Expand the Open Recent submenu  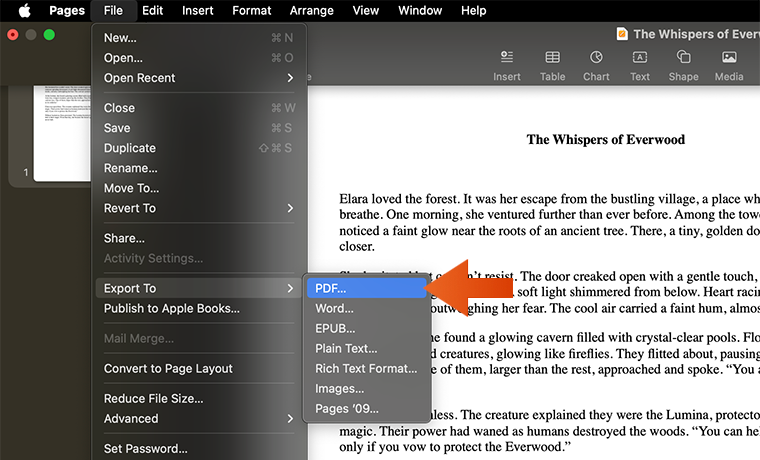pyautogui.click(x=199, y=78)
